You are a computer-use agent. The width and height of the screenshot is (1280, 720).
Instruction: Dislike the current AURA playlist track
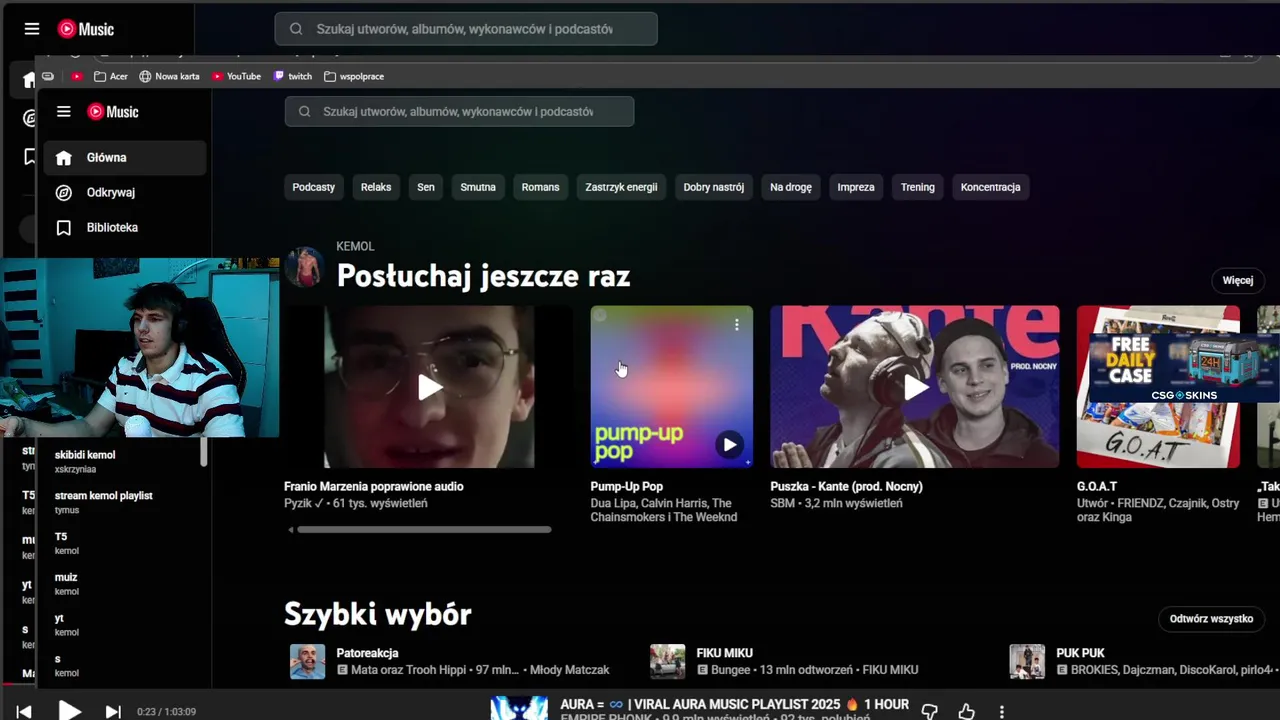pos(929,712)
